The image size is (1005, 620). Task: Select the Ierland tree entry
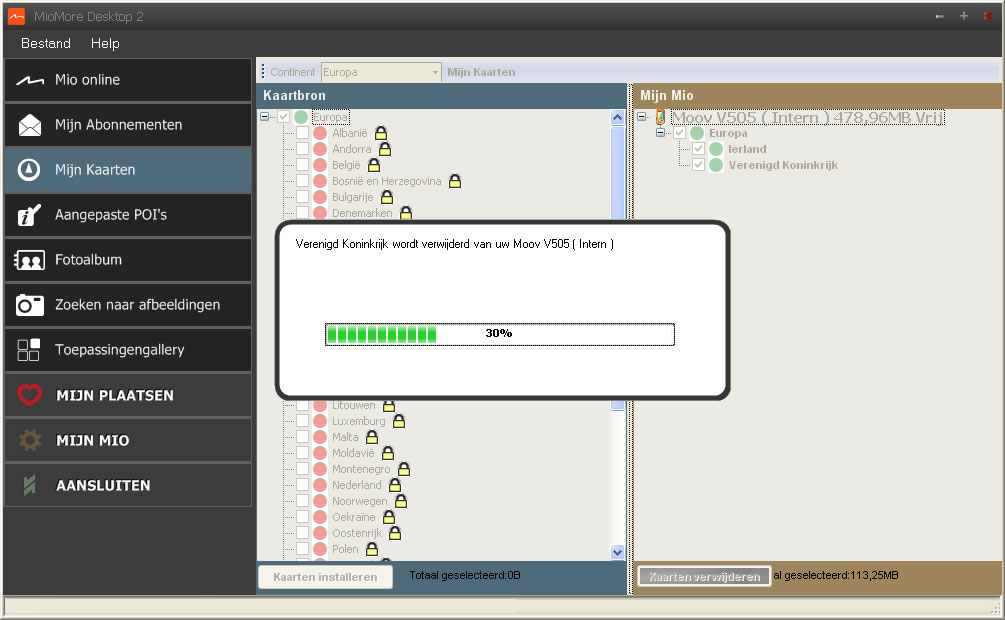(747, 149)
